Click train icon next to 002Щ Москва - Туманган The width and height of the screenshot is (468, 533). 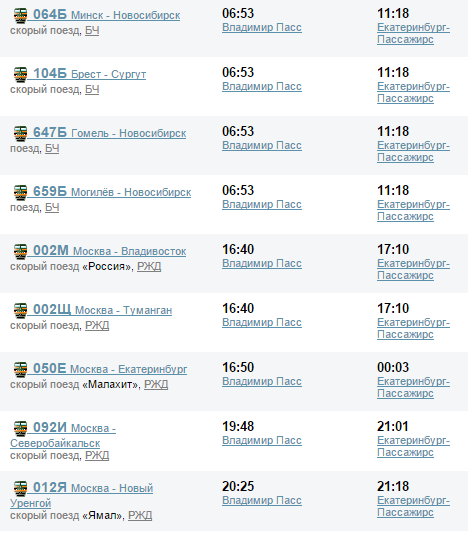20,311
